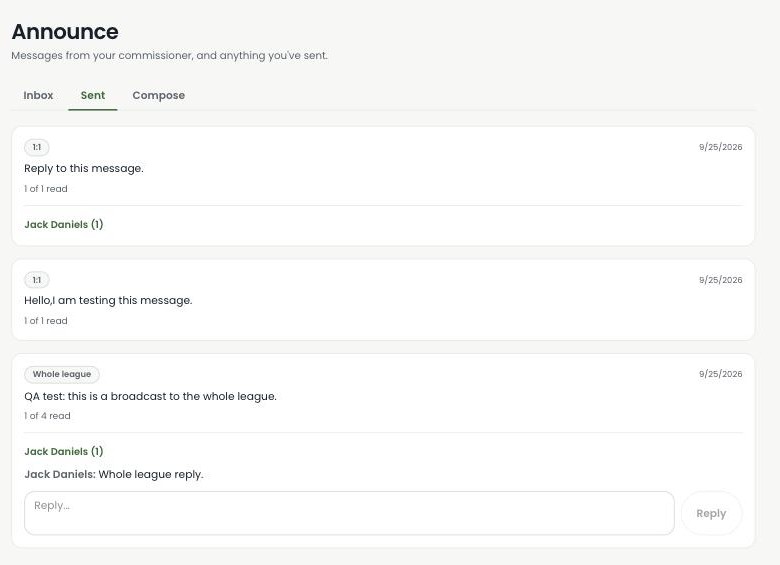Click '1 of 1 read' under 'Reply to this message'
This screenshot has height=565, width=780.
pos(46,188)
